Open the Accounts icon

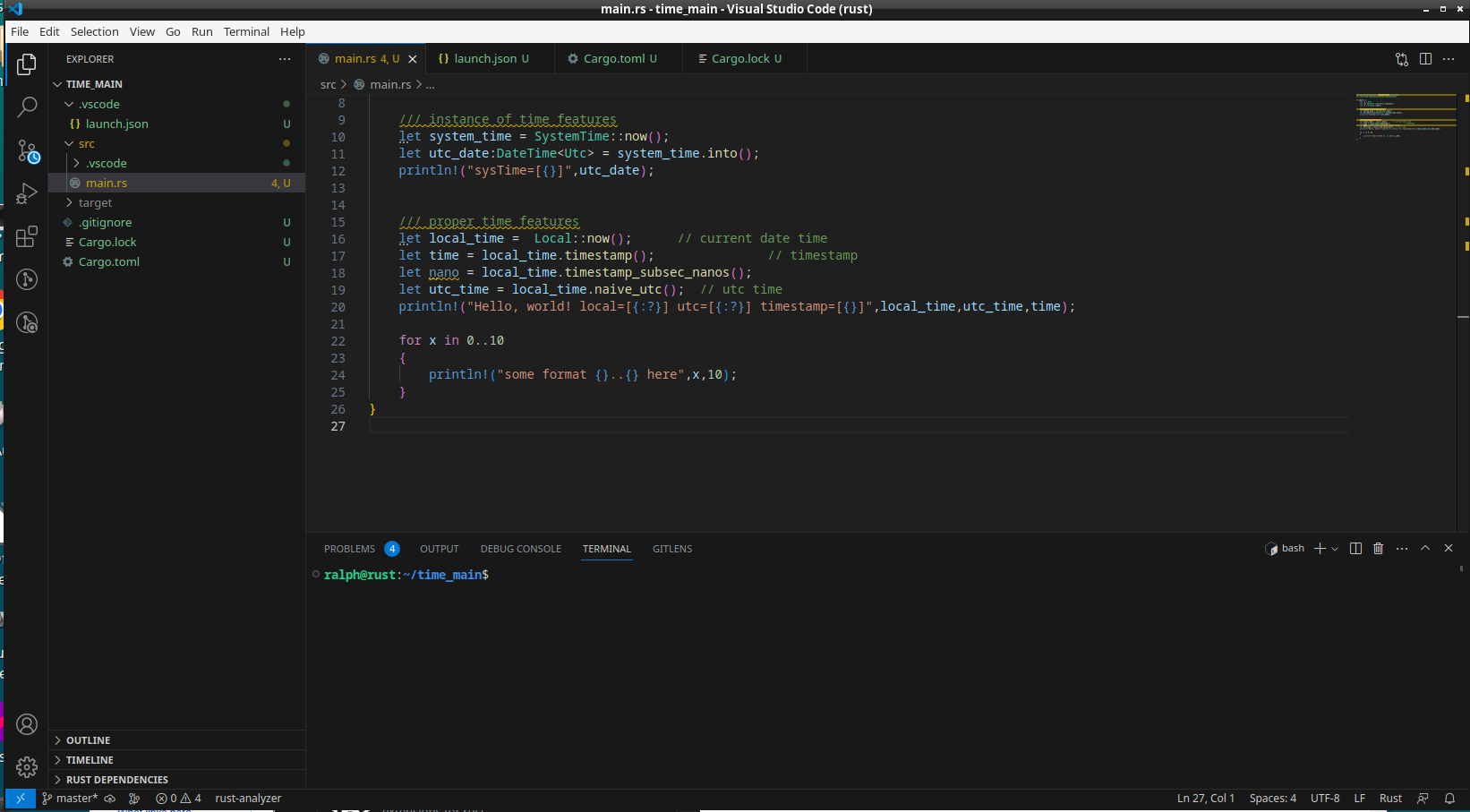pyautogui.click(x=27, y=724)
